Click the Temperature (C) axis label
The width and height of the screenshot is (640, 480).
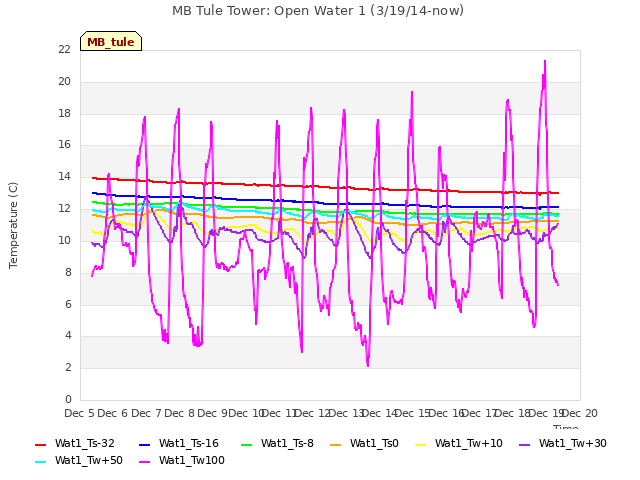coord(13,225)
